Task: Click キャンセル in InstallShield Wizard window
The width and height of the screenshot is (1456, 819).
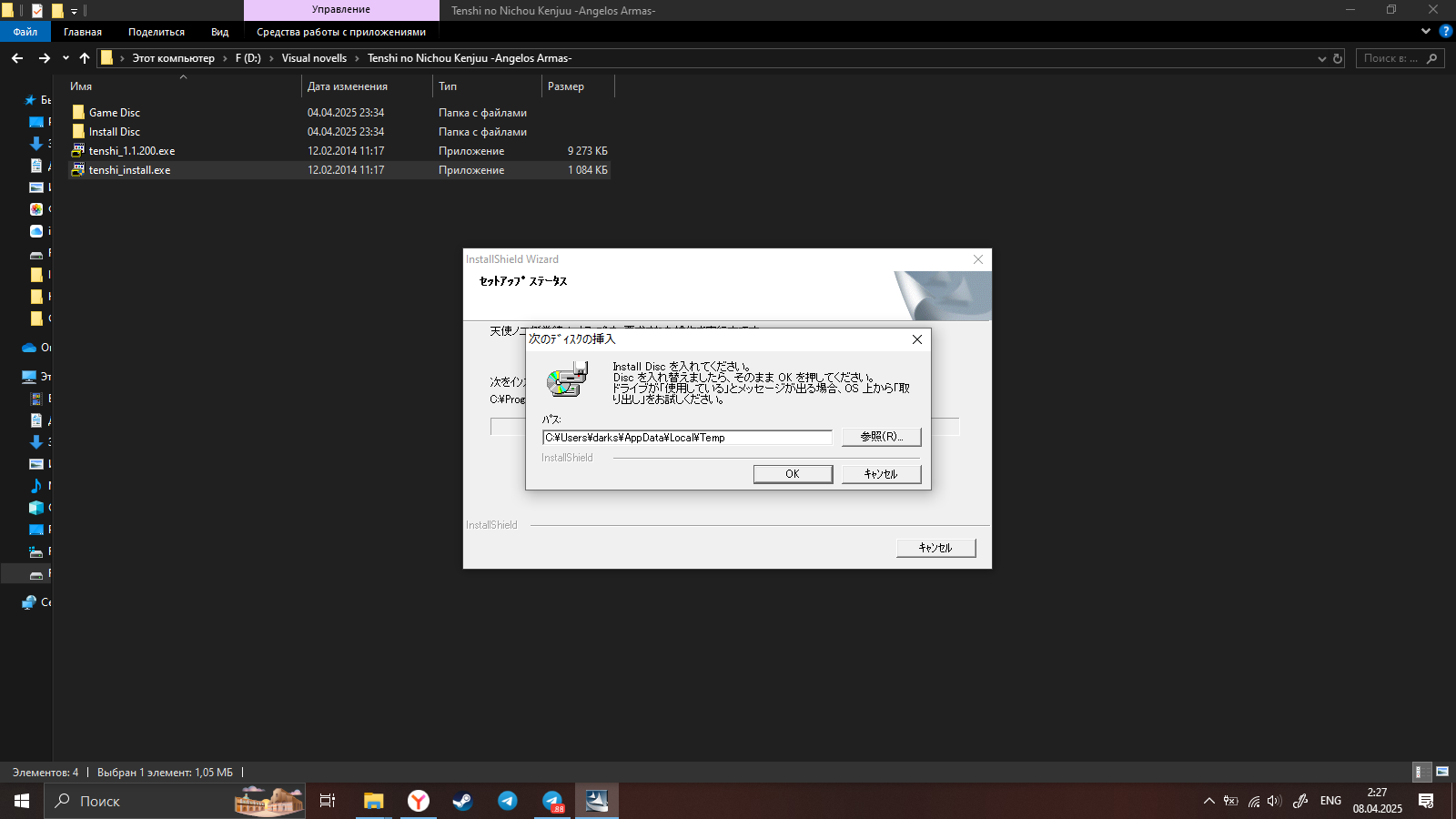Action: click(x=935, y=548)
